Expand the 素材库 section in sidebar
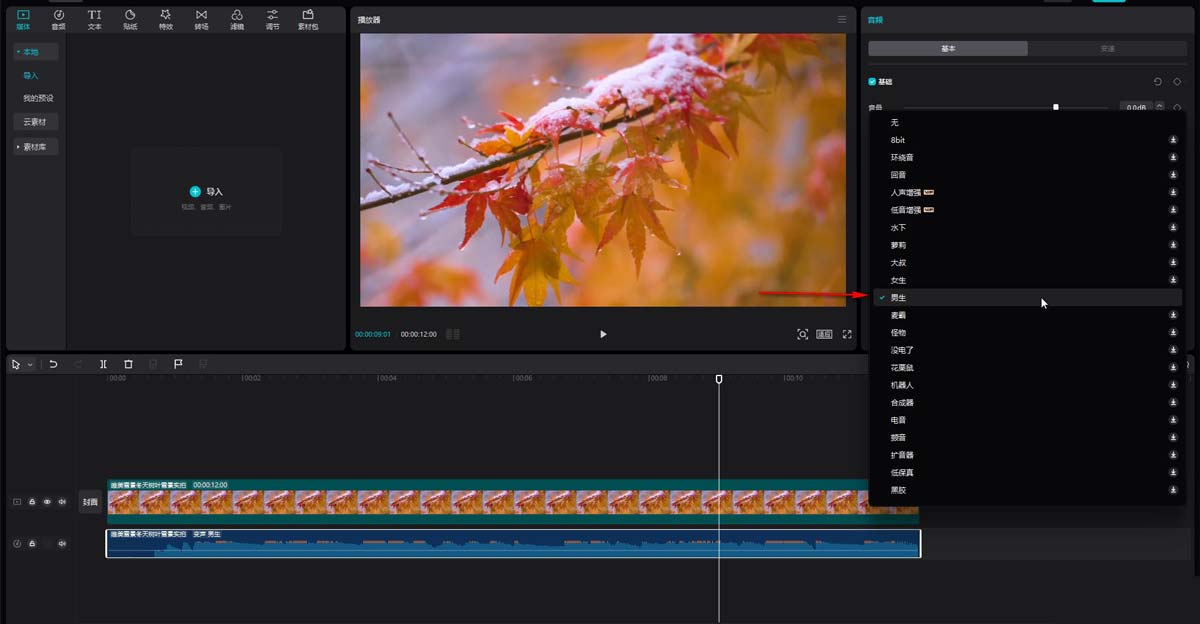This screenshot has width=1200, height=624. pos(36,147)
